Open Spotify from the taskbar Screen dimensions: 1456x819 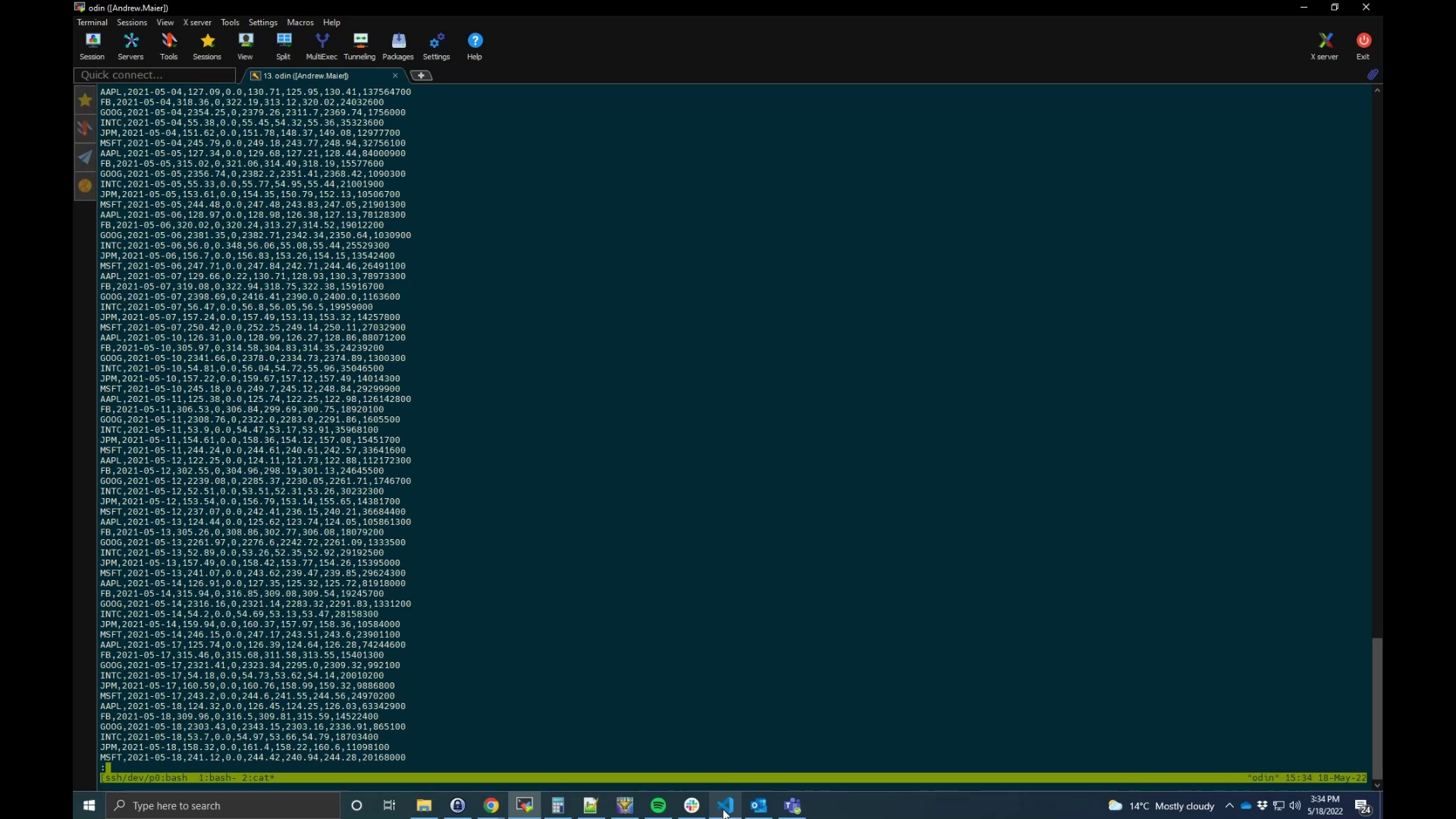658,805
